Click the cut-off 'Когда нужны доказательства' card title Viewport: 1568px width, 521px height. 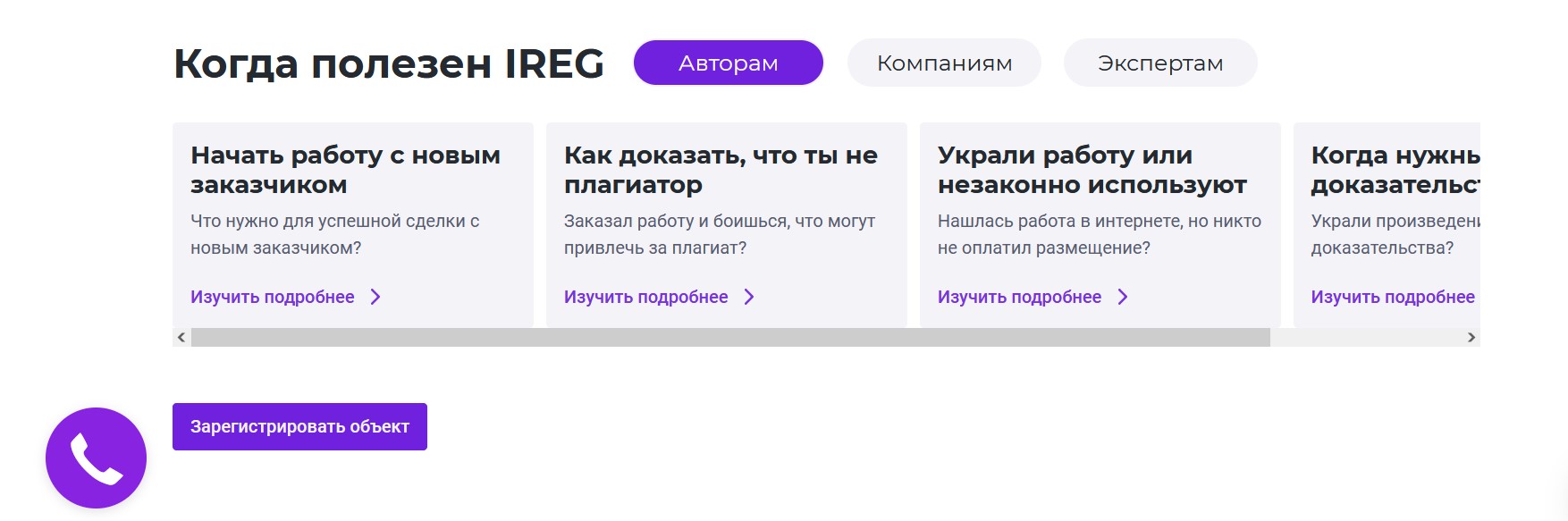(1395, 170)
